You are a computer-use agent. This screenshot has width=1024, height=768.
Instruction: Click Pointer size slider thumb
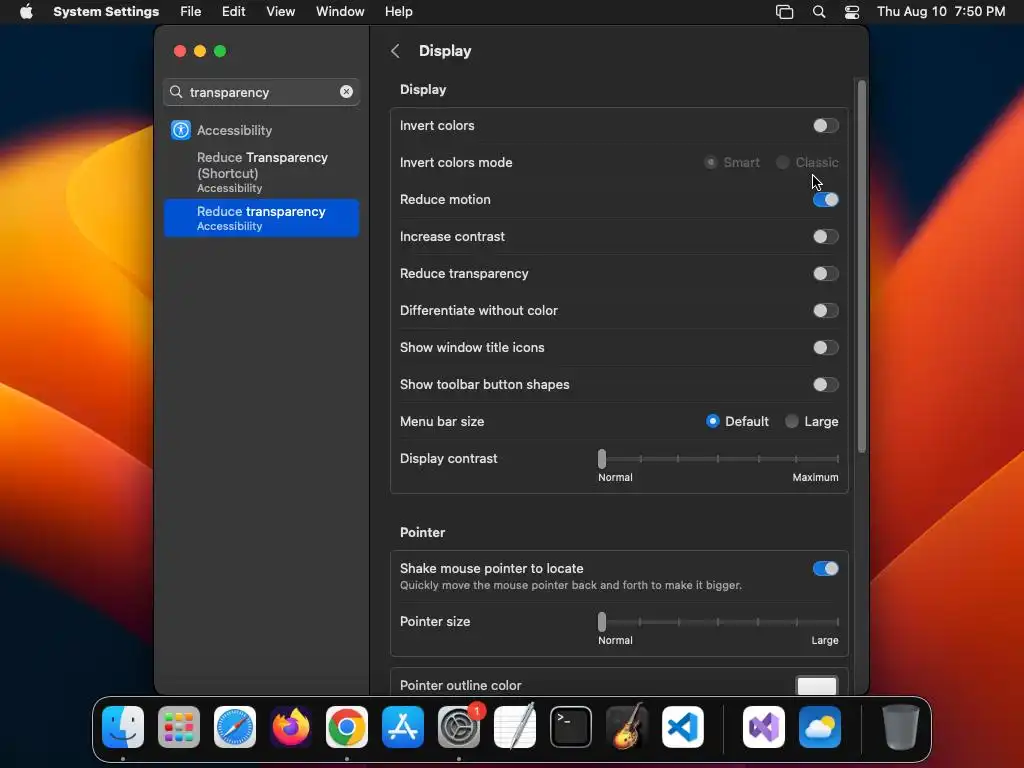pyautogui.click(x=602, y=622)
